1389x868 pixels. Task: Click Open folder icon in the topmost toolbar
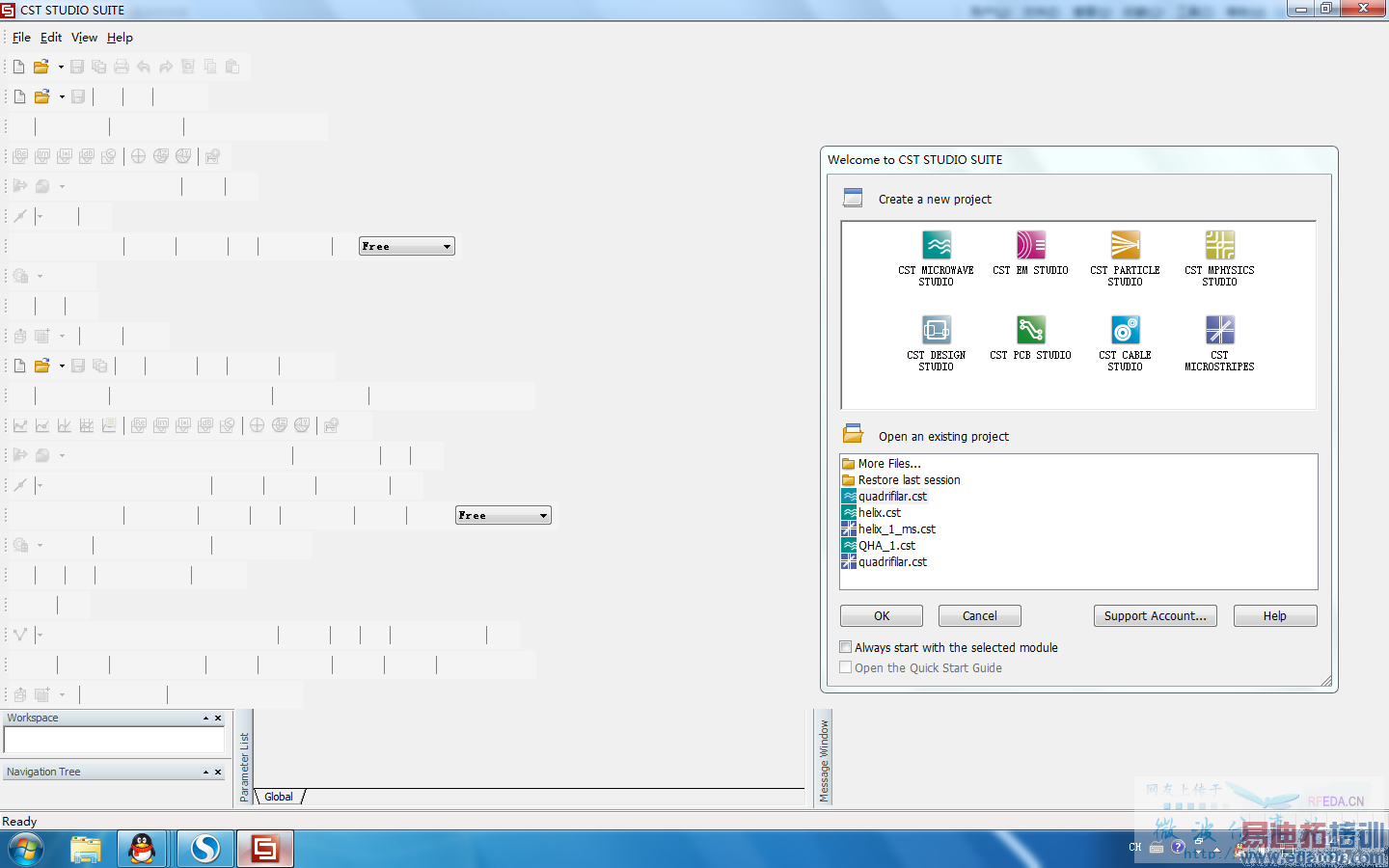(41, 67)
